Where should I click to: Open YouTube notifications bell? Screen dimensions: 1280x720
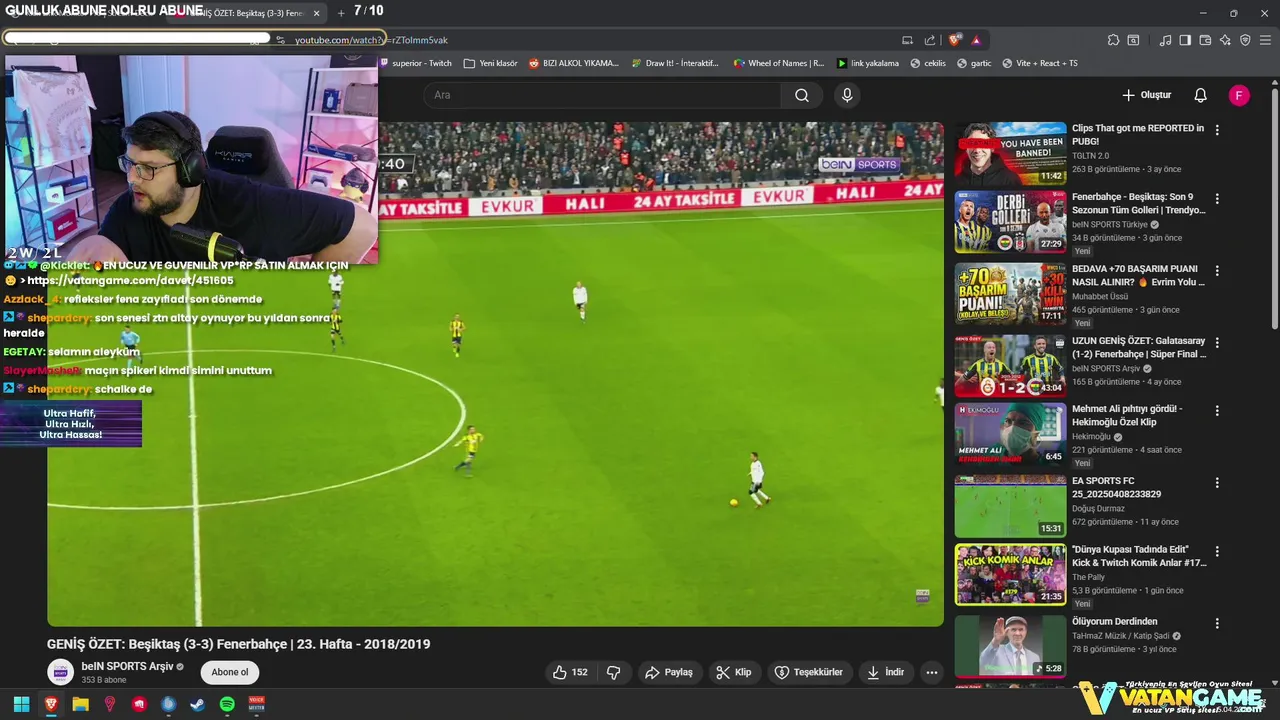pyautogui.click(x=1200, y=95)
